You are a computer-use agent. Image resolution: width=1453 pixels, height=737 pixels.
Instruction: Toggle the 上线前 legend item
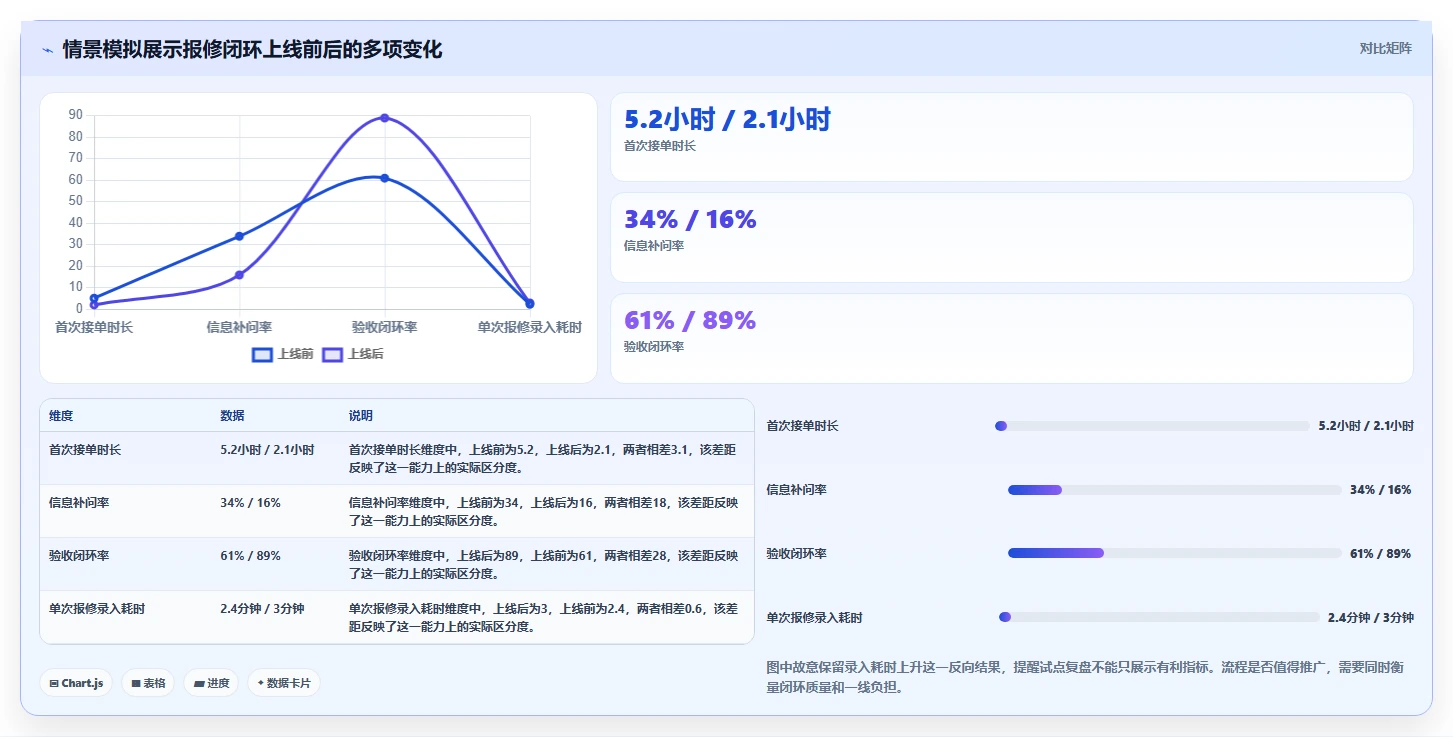(282, 354)
